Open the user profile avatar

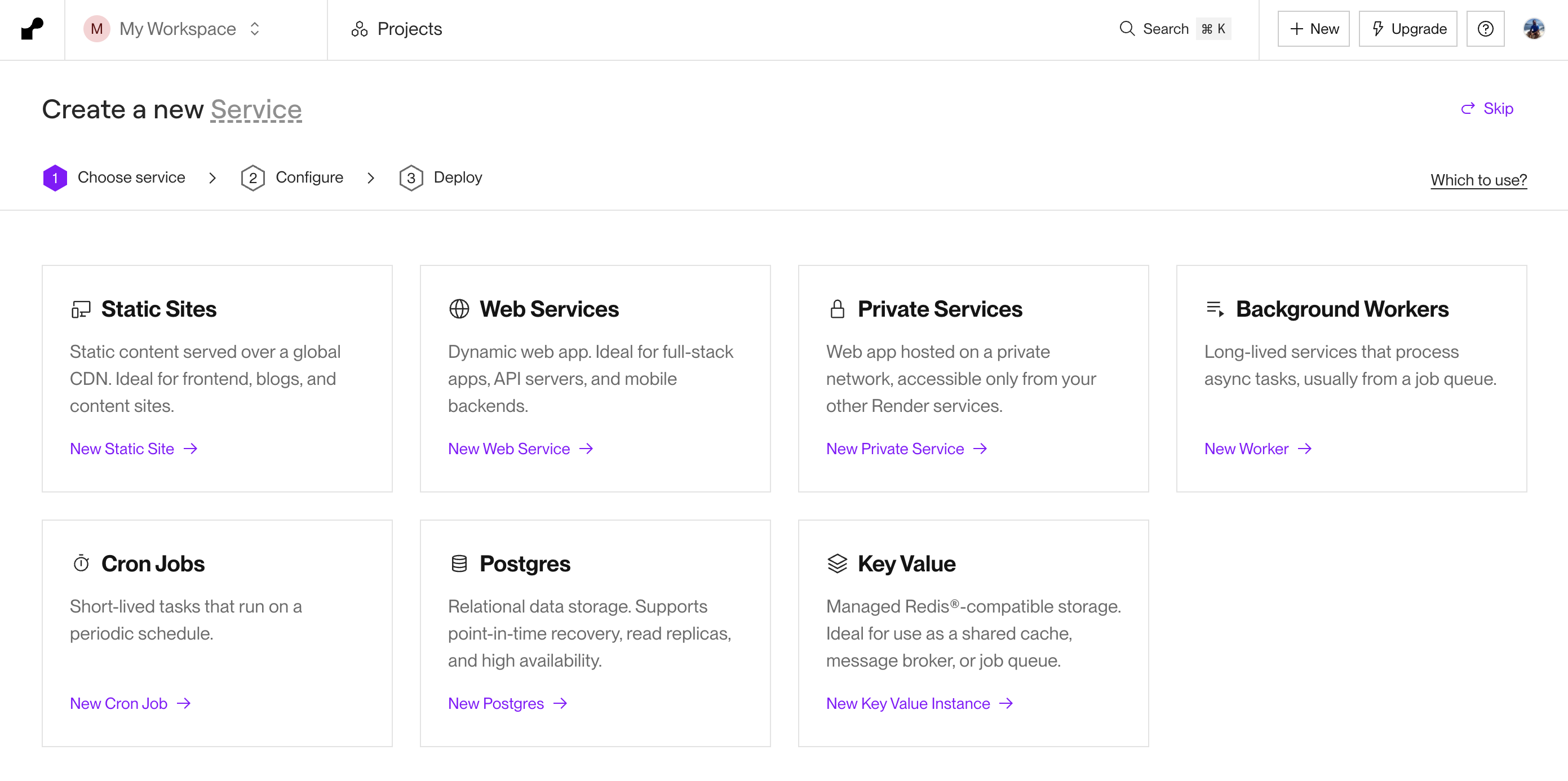click(1534, 29)
